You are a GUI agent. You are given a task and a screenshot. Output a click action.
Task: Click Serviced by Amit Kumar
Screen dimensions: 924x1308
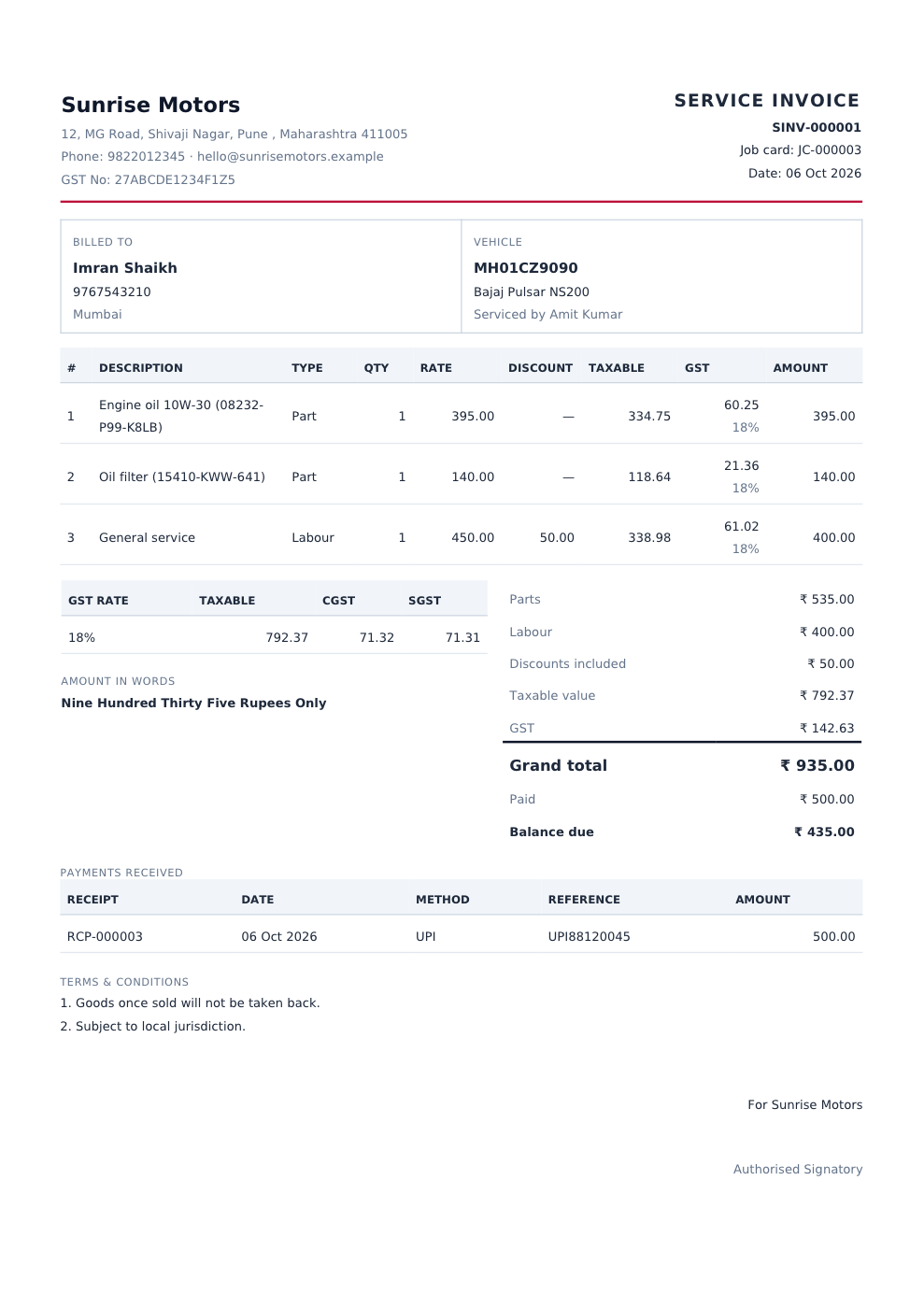click(x=548, y=314)
